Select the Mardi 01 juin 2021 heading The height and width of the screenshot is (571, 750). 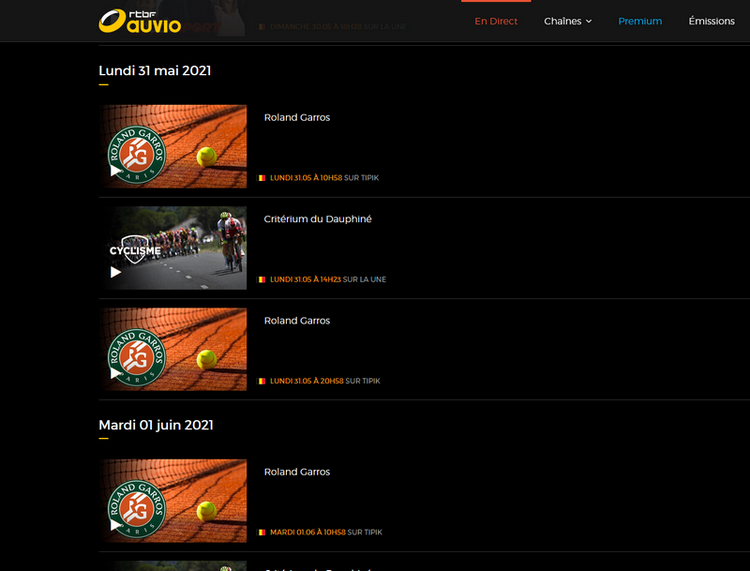click(156, 425)
